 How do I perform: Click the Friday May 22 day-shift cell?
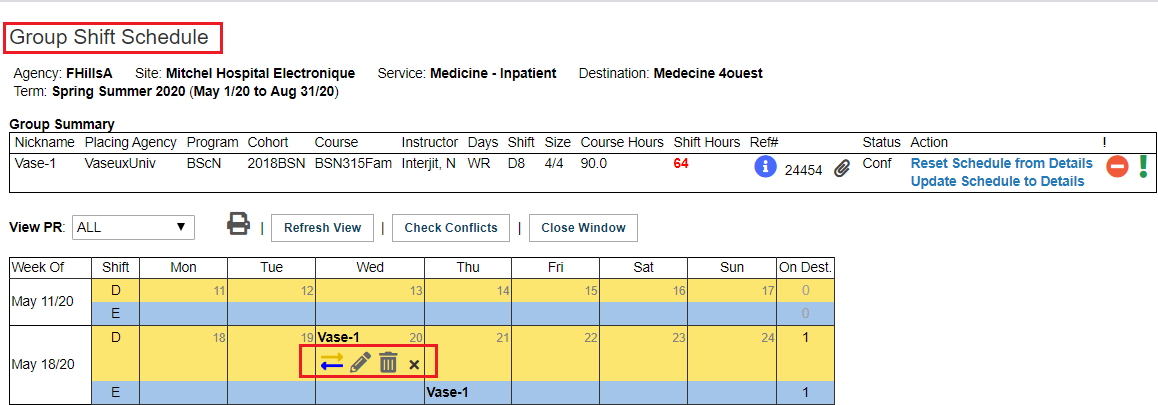(x=555, y=354)
